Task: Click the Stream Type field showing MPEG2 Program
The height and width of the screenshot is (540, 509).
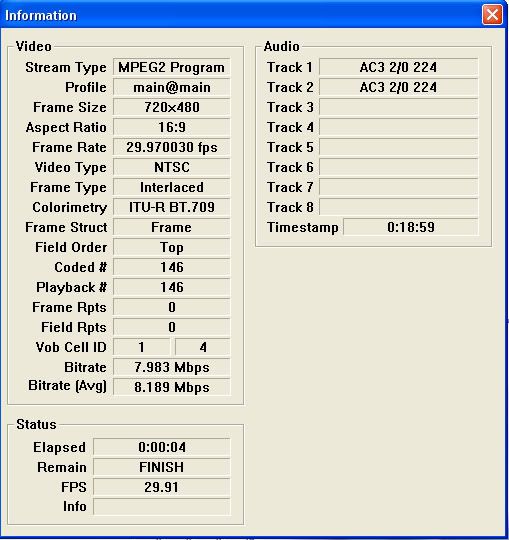Action: pyautogui.click(x=172, y=68)
